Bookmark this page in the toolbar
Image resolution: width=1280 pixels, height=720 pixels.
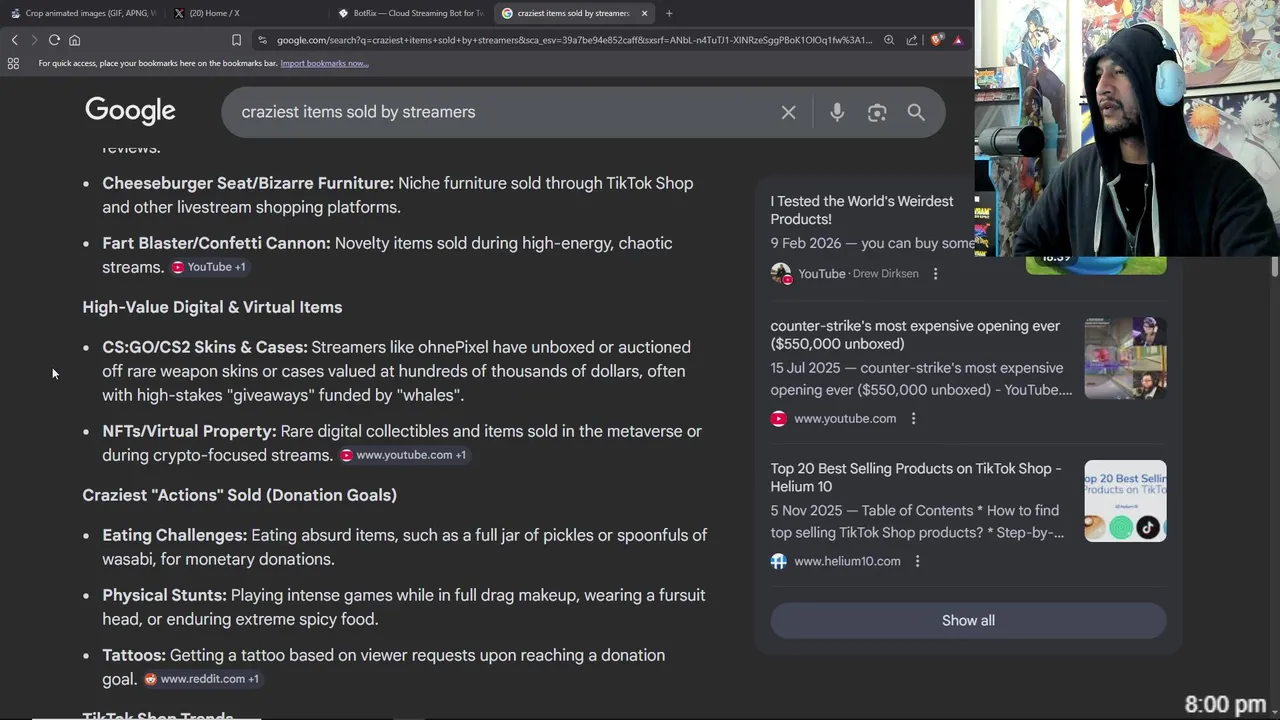pyautogui.click(x=236, y=40)
